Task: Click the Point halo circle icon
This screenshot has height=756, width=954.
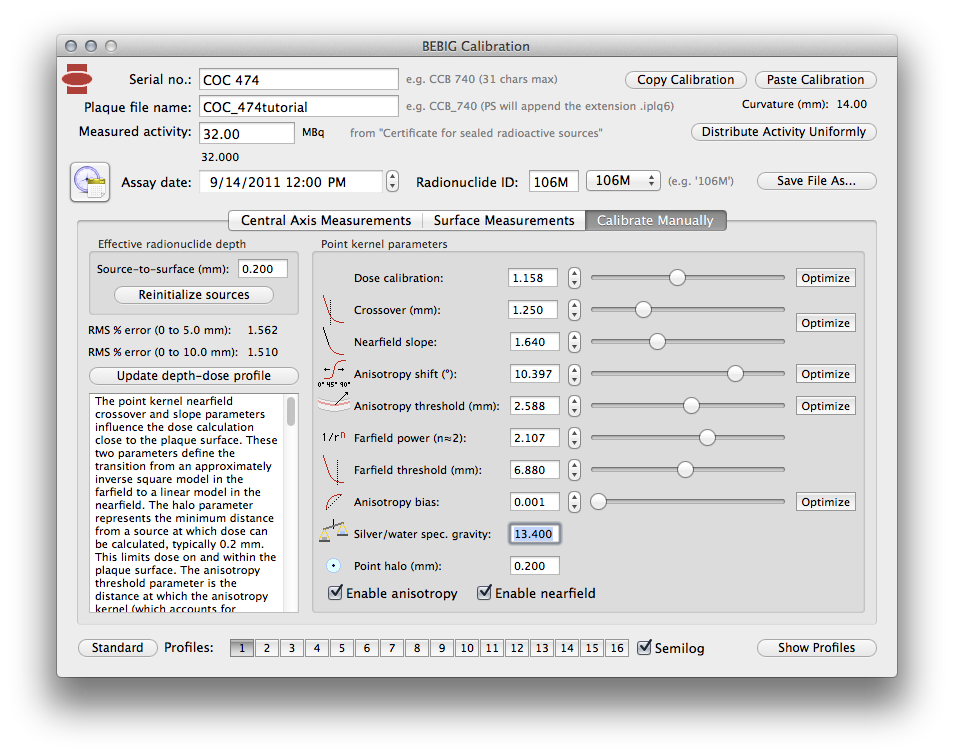Action: (x=334, y=566)
